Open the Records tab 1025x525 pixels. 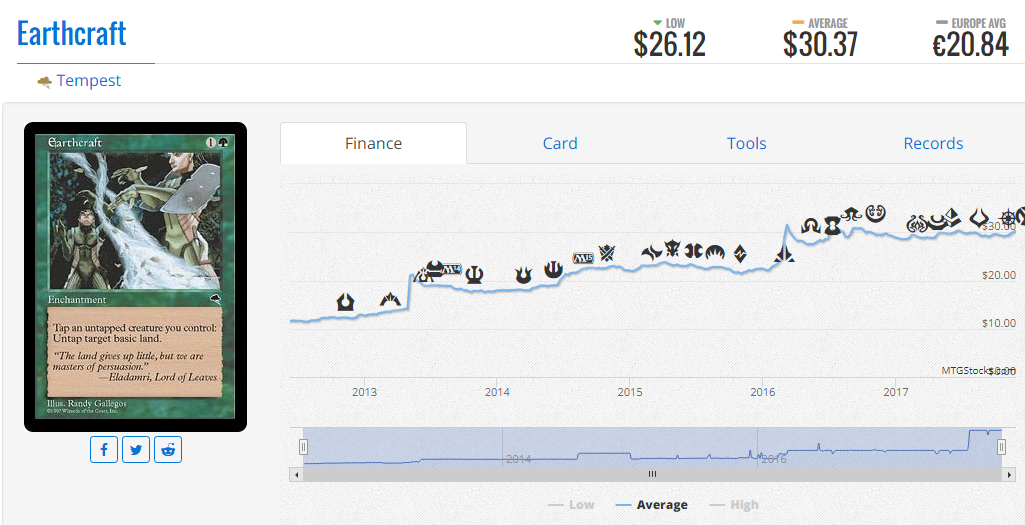click(x=933, y=143)
